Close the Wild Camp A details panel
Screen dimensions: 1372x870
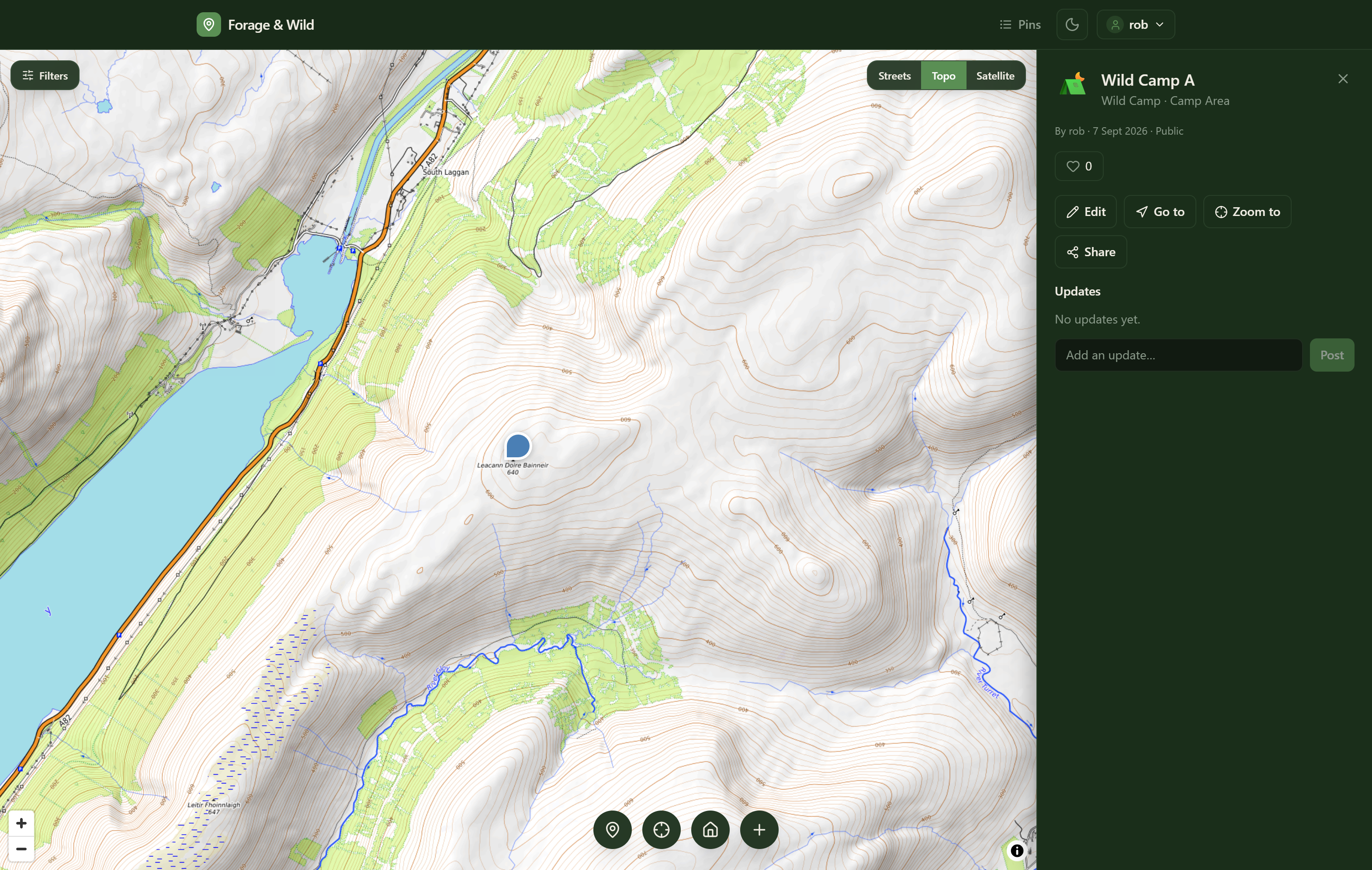(1342, 79)
